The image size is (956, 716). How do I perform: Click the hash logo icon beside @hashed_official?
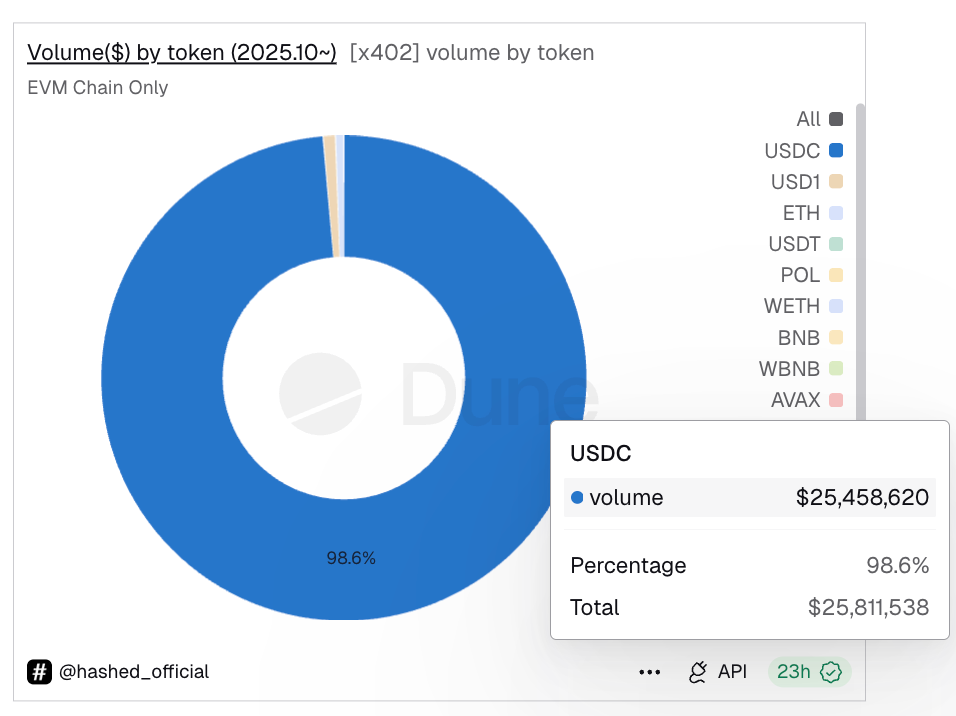coord(38,672)
